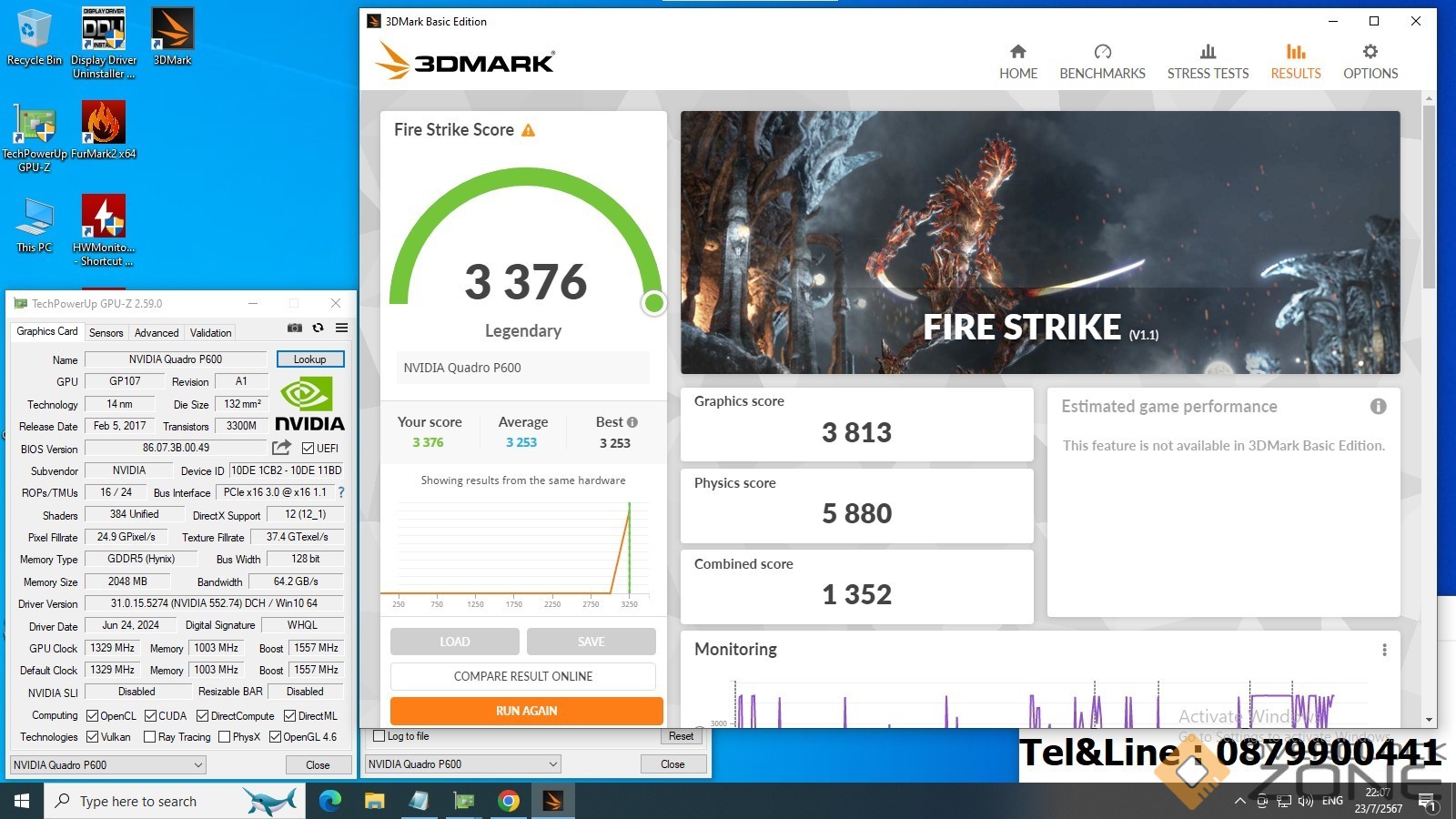Toggle the UEFI checkbox

(308, 448)
